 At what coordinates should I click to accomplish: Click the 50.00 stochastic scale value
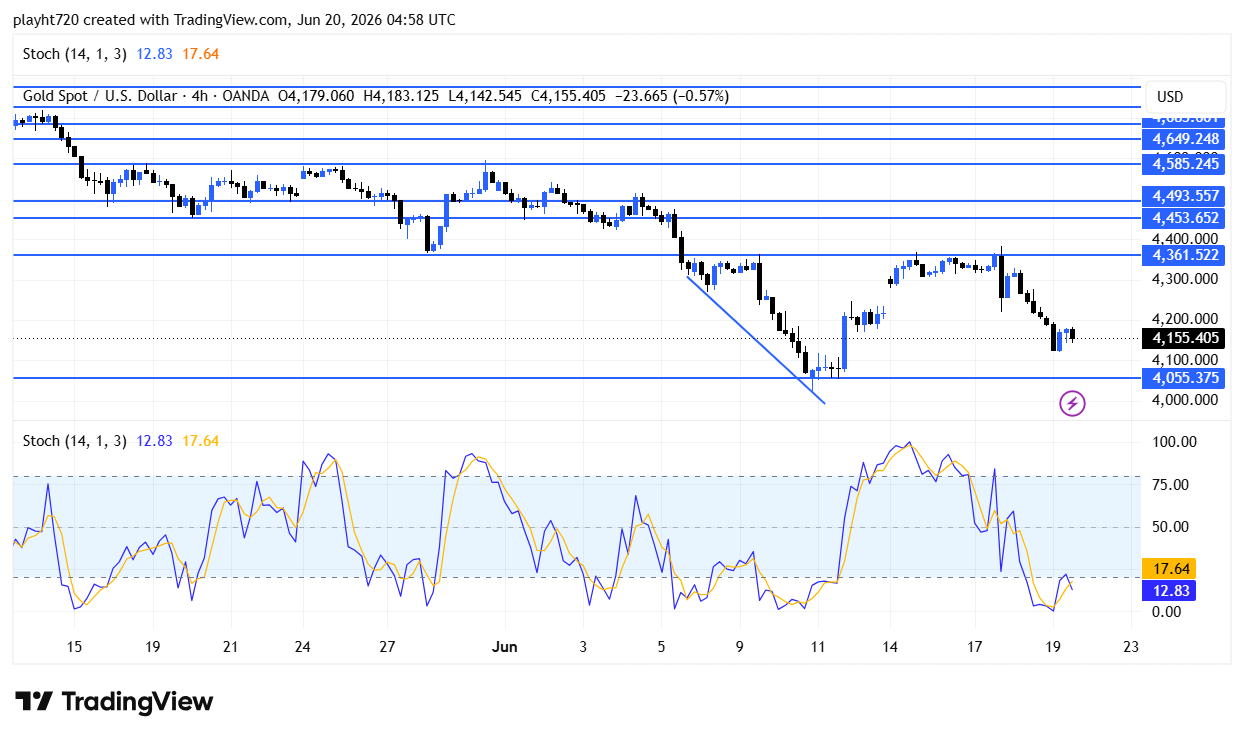pyautogui.click(x=1171, y=527)
